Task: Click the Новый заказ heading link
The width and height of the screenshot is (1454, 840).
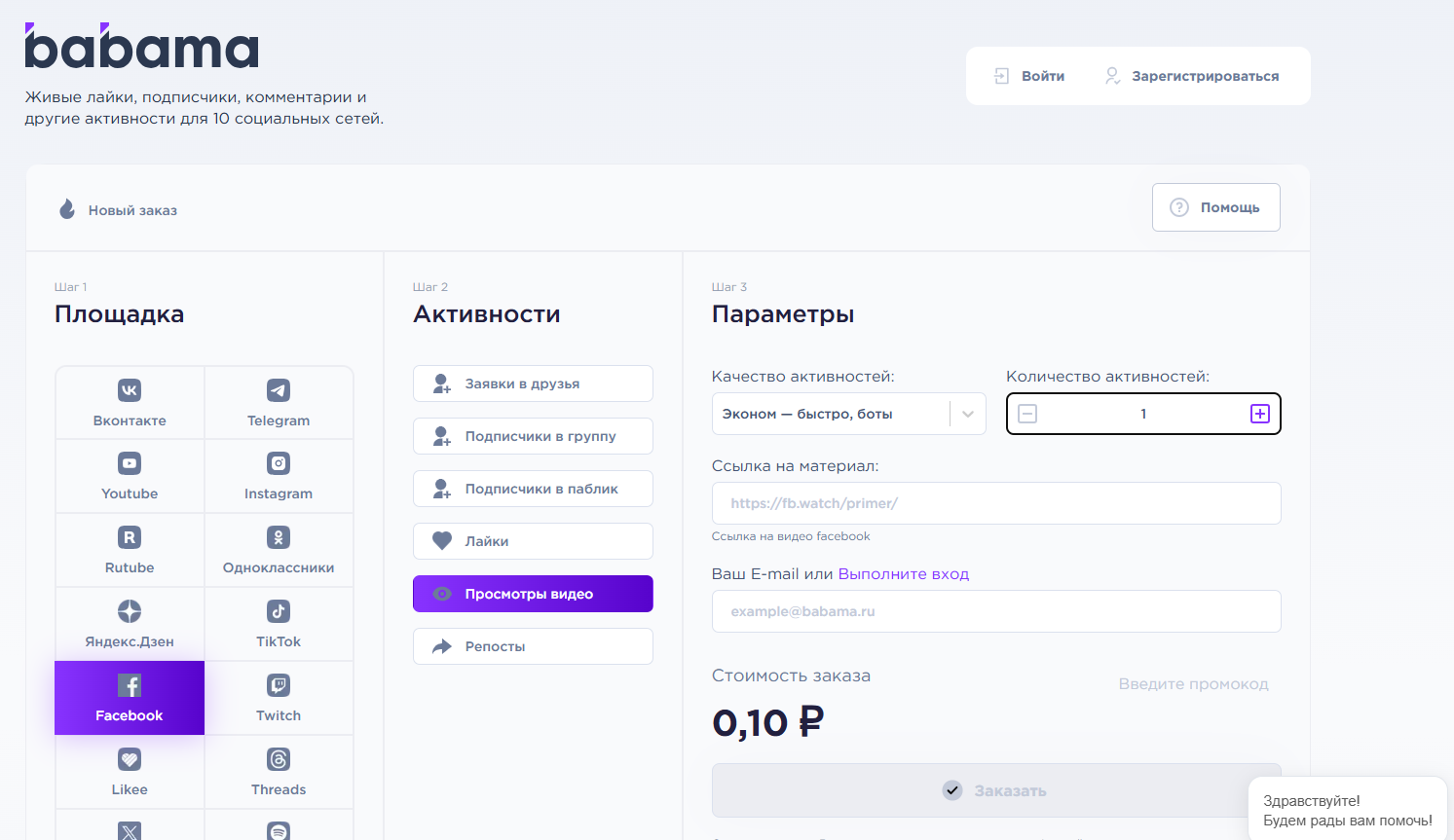Action: pos(132,210)
